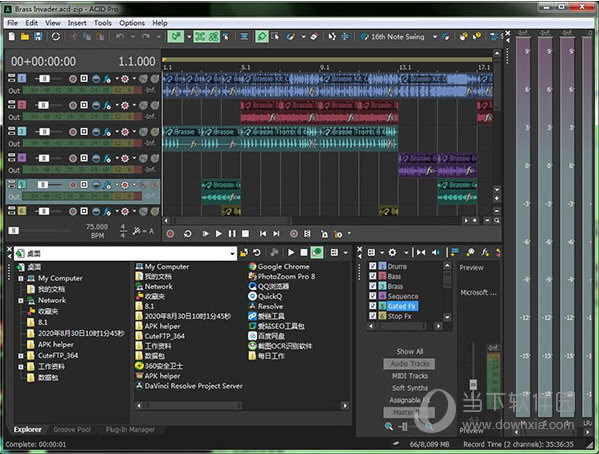Refresh the Explorer file list
Screen dimensions: 599x454
tap(257, 253)
